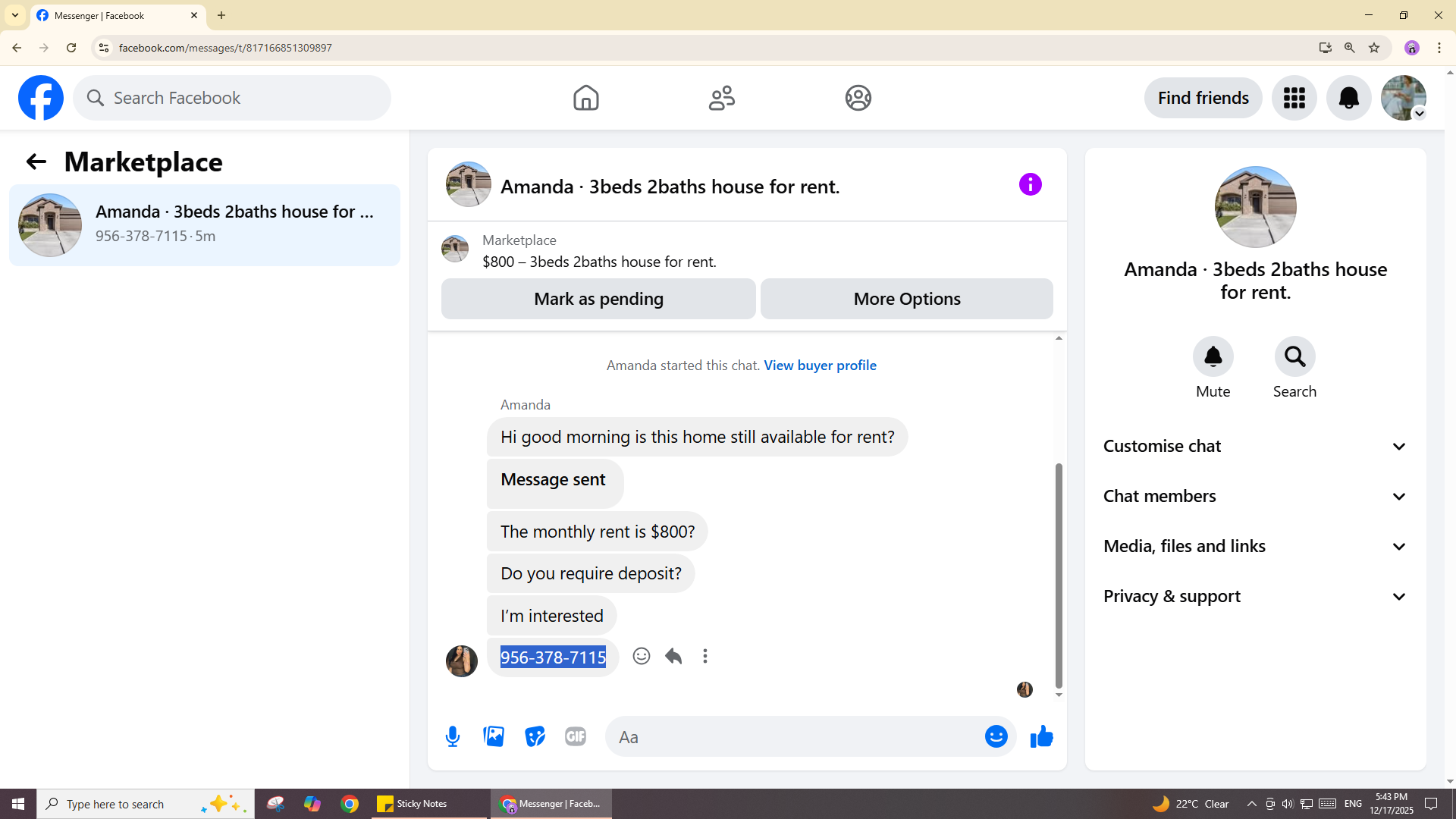
Task: Toggle the conversation information panel
Action: (1030, 184)
